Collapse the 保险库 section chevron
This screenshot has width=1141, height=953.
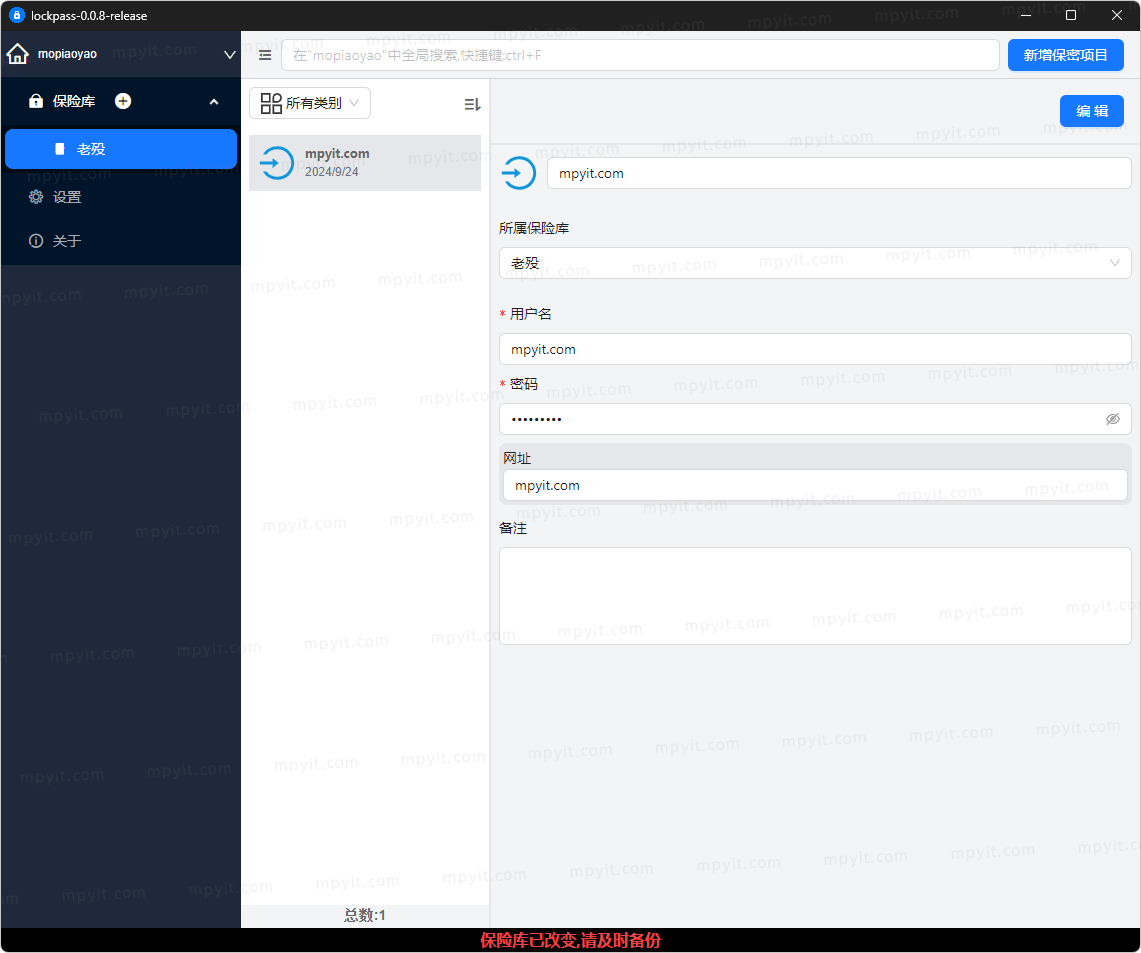click(214, 102)
